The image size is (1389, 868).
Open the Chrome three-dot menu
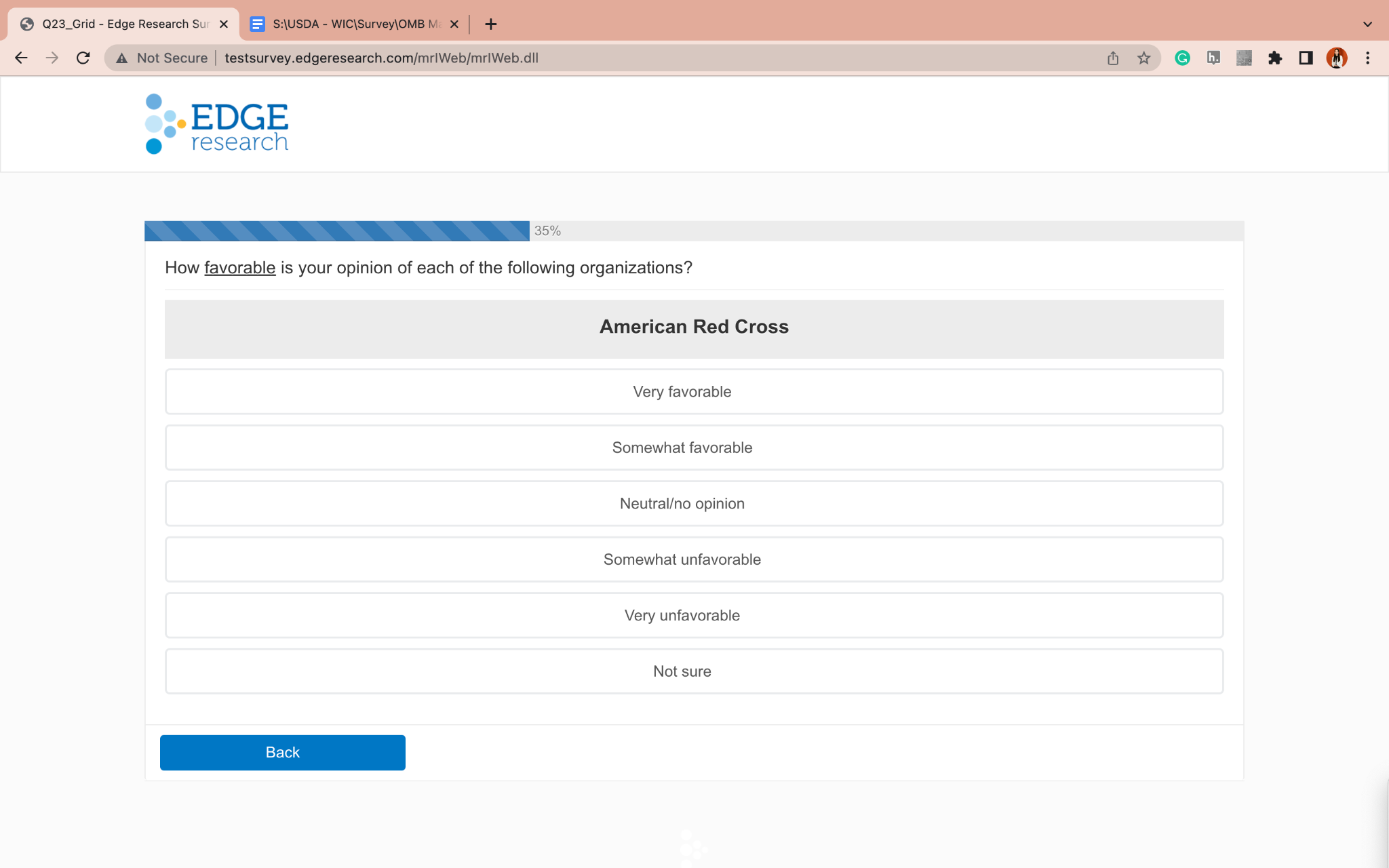pyautogui.click(x=1368, y=58)
